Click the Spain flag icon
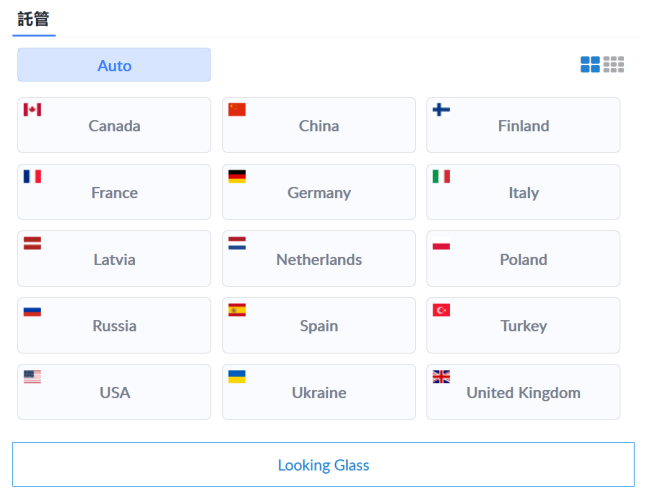Viewport: 650px width, 499px height. [237, 310]
